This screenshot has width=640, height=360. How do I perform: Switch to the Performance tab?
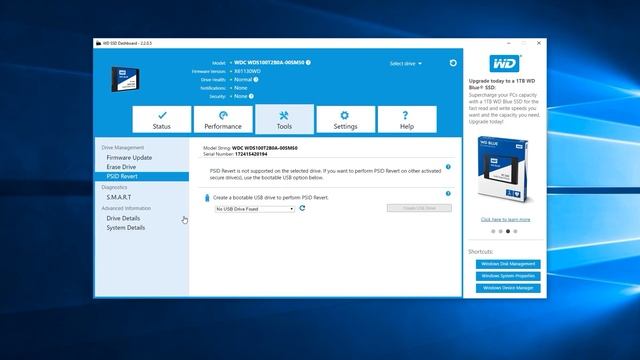click(223, 119)
